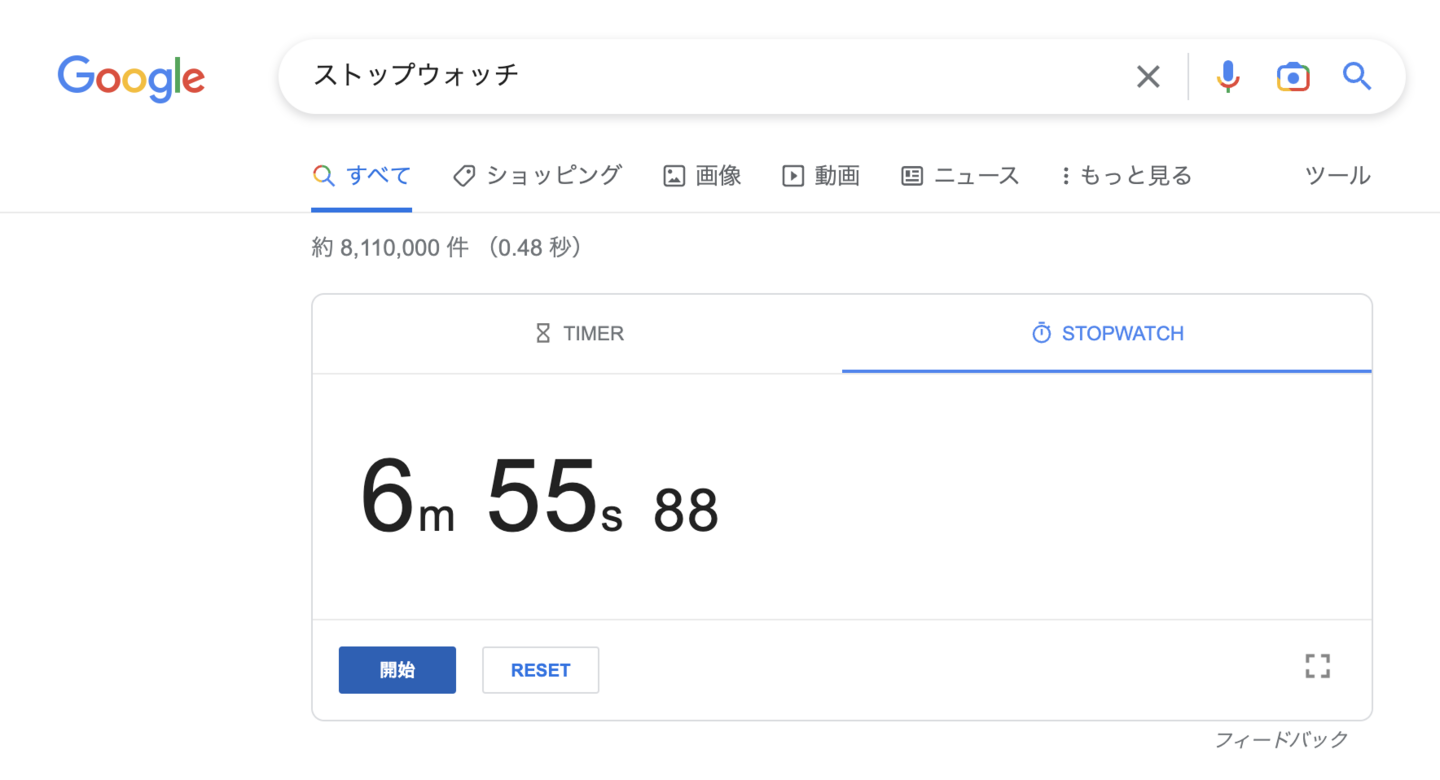Click the stopwatch time display 6m 55s
The width and height of the screenshot is (1440, 780).
tap(539, 497)
